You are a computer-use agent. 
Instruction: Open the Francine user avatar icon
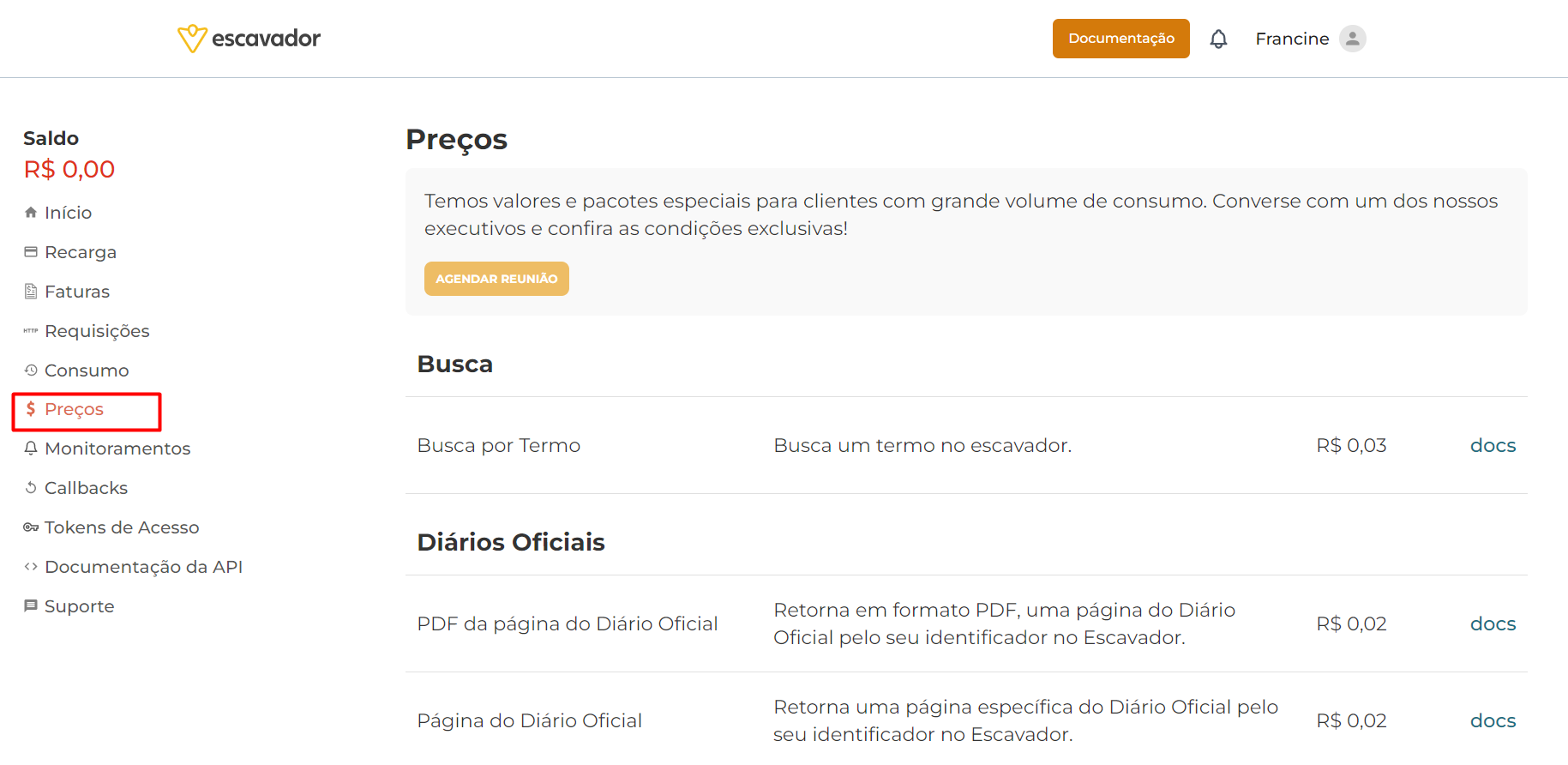[1353, 39]
